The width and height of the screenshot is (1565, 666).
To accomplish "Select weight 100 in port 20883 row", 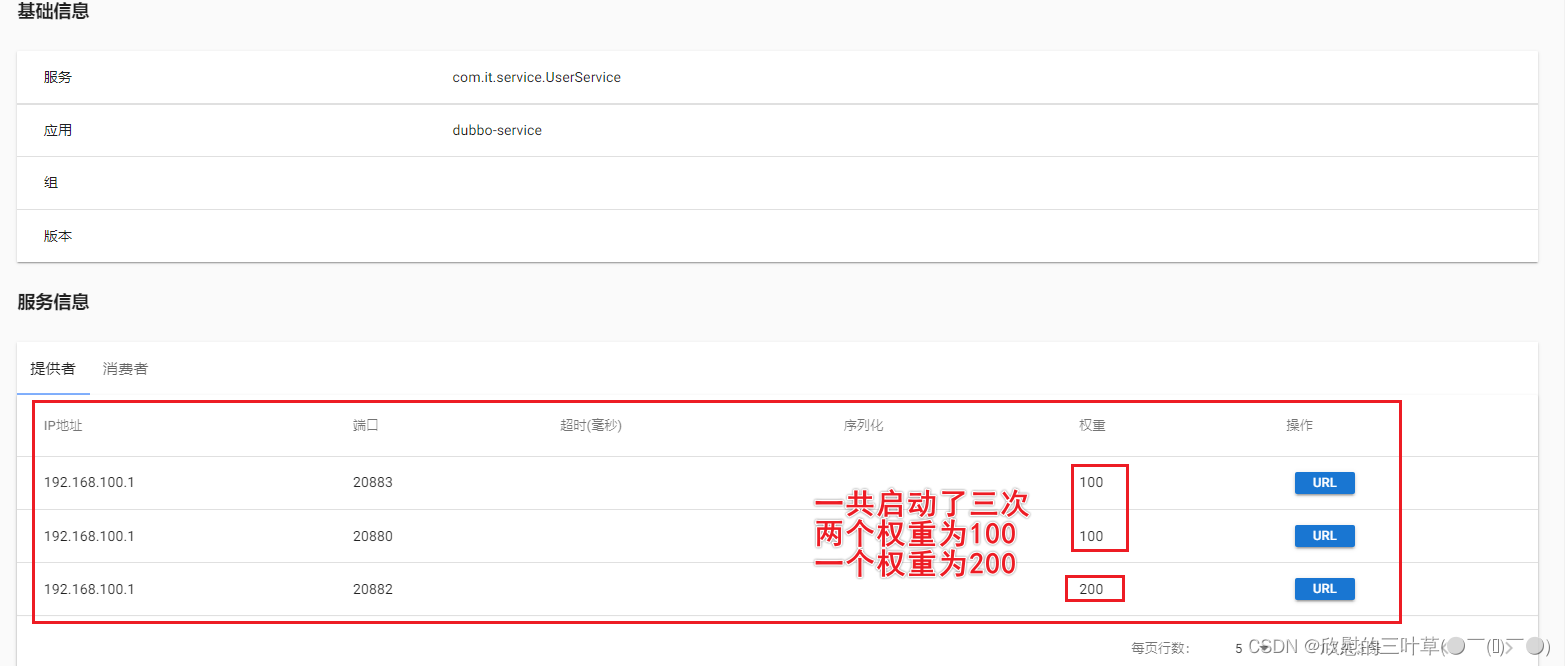I will tap(1091, 482).
